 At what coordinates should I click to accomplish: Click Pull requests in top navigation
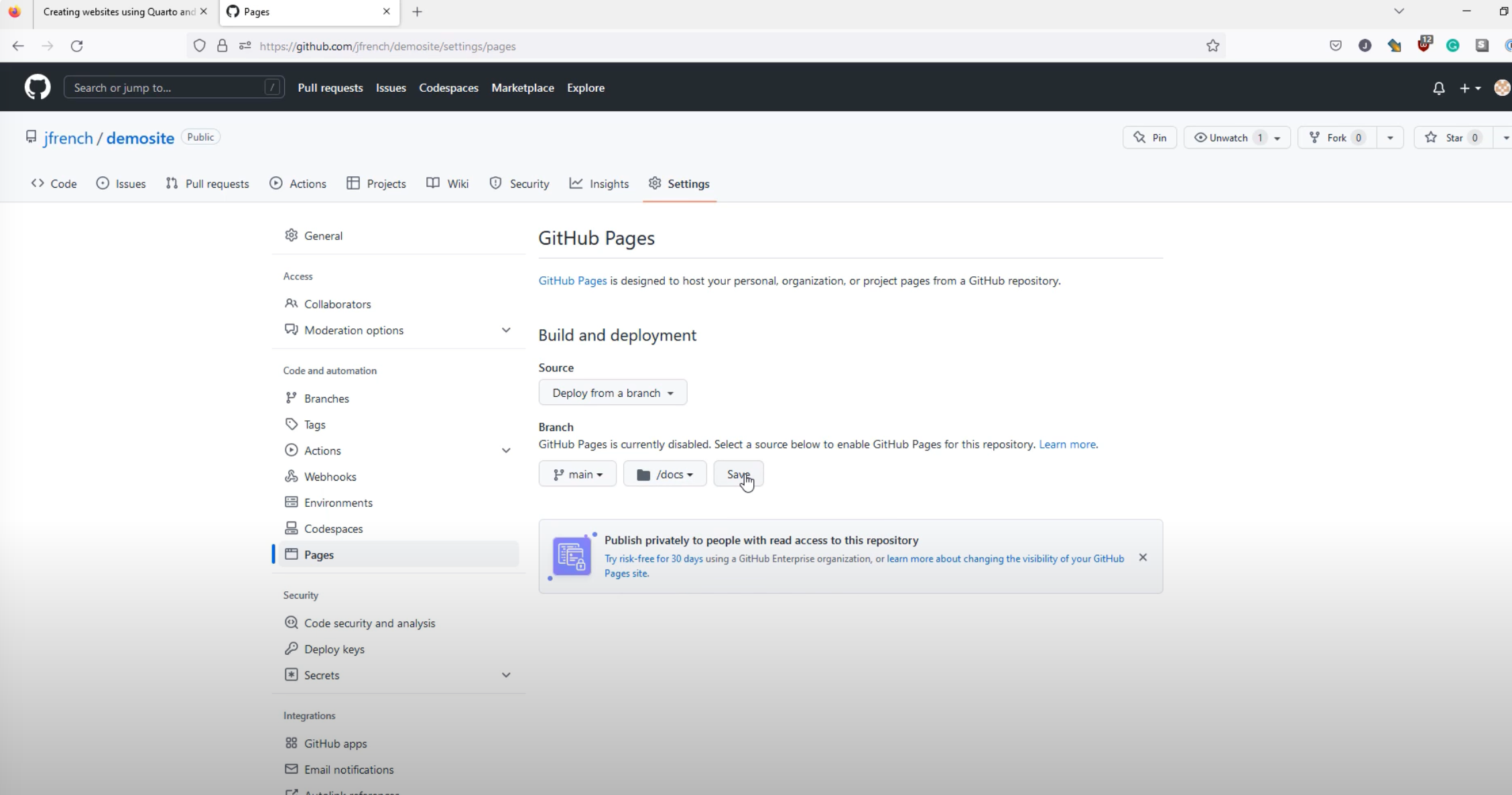[x=330, y=88]
